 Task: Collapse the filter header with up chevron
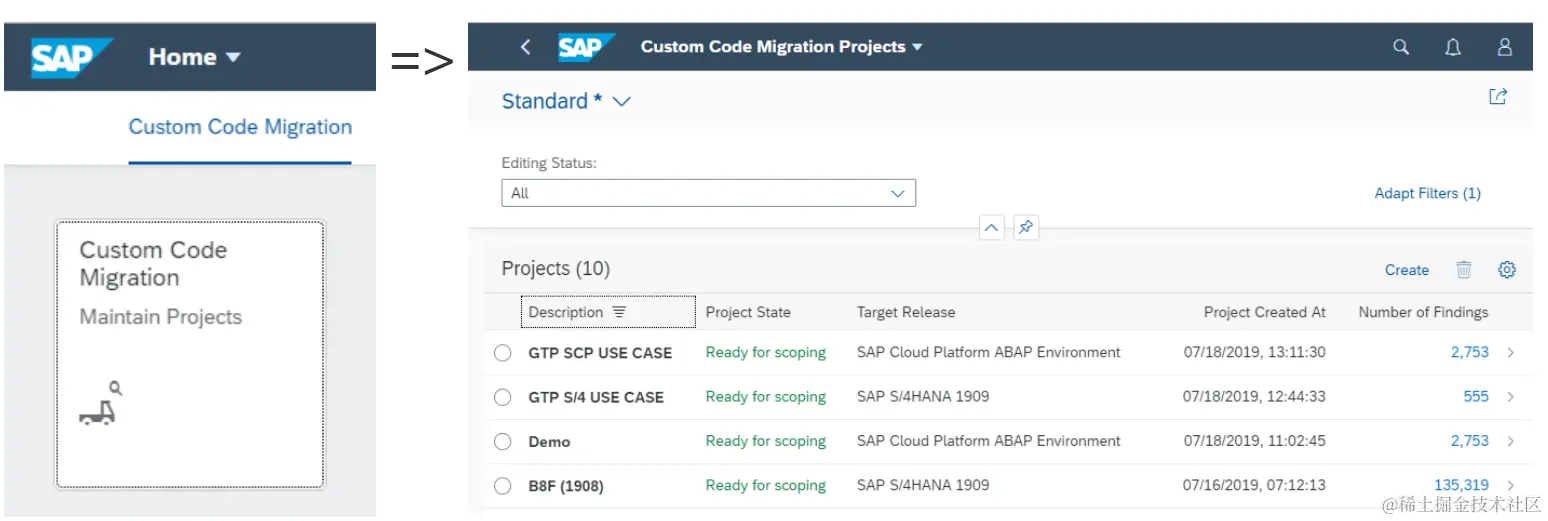(x=991, y=228)
